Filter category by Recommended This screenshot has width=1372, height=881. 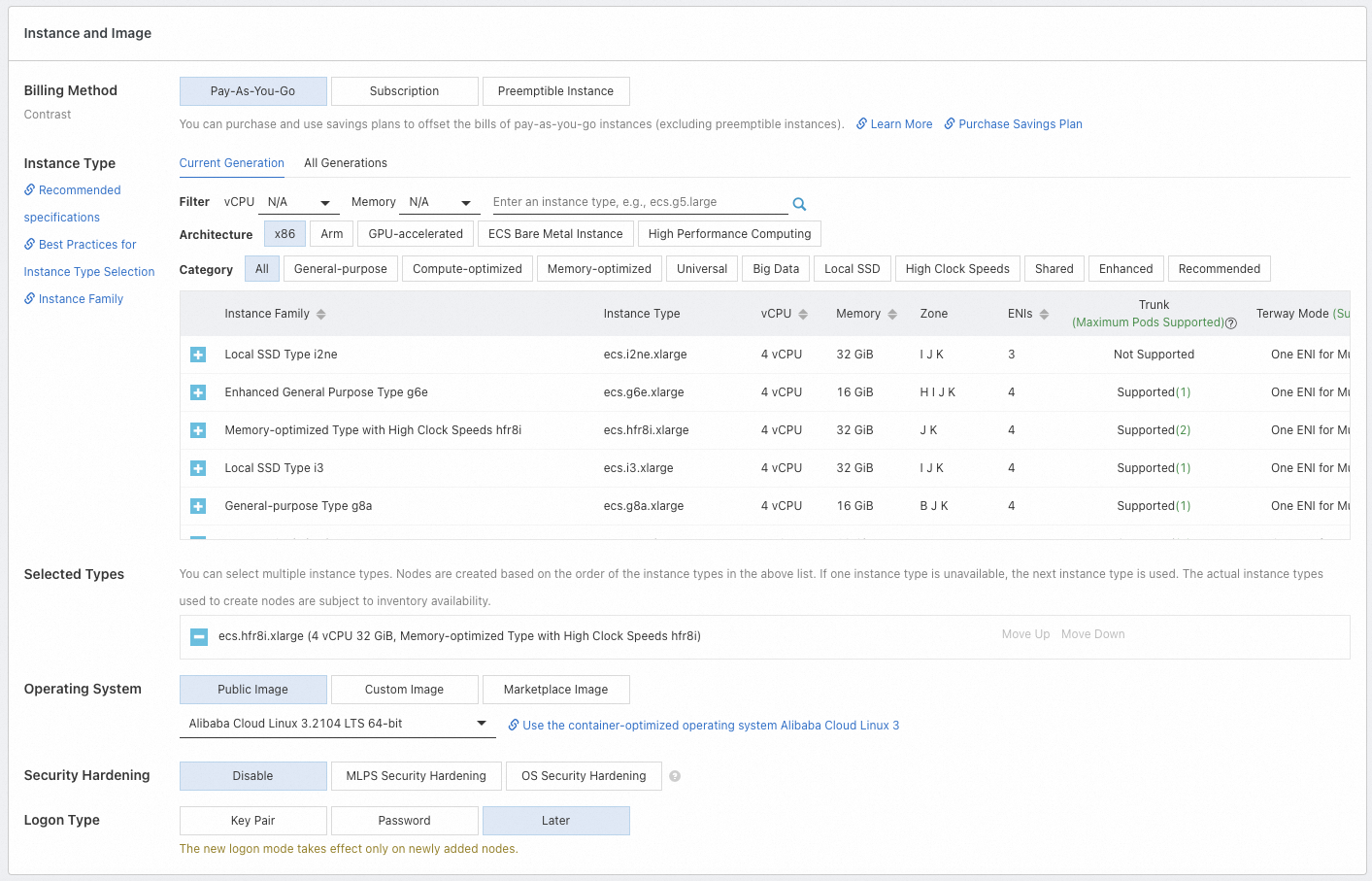click(1220, 269)
